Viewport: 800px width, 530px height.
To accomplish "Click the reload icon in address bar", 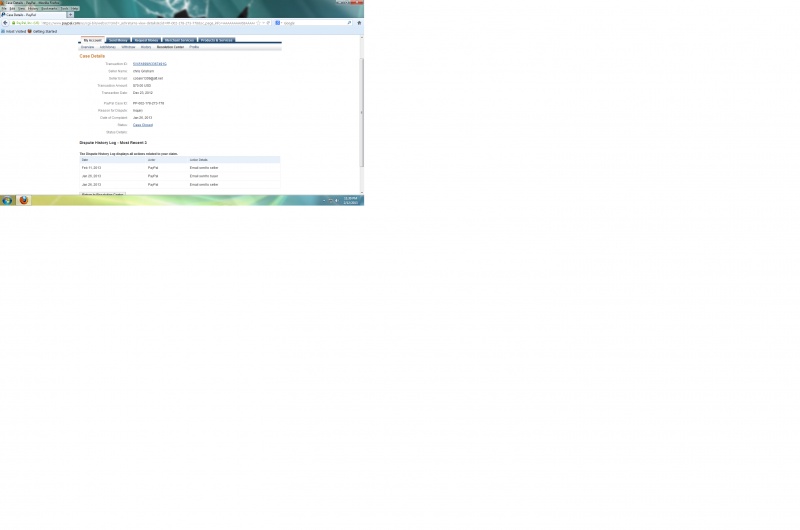I will pos(268,23).
